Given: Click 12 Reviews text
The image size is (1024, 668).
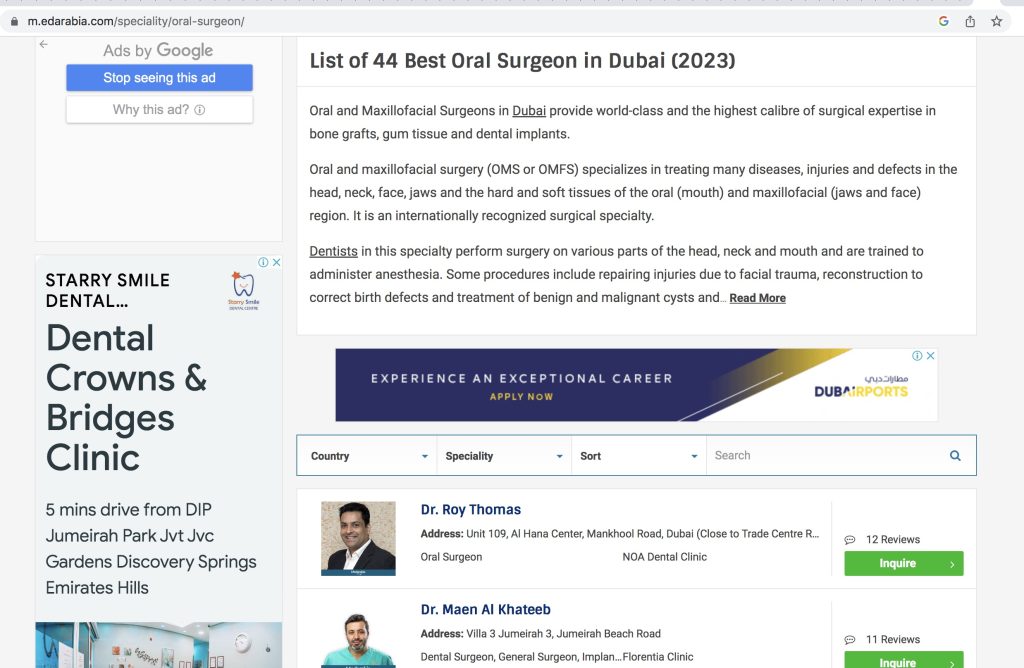Looking at the screenshot, I should (893, 540).
